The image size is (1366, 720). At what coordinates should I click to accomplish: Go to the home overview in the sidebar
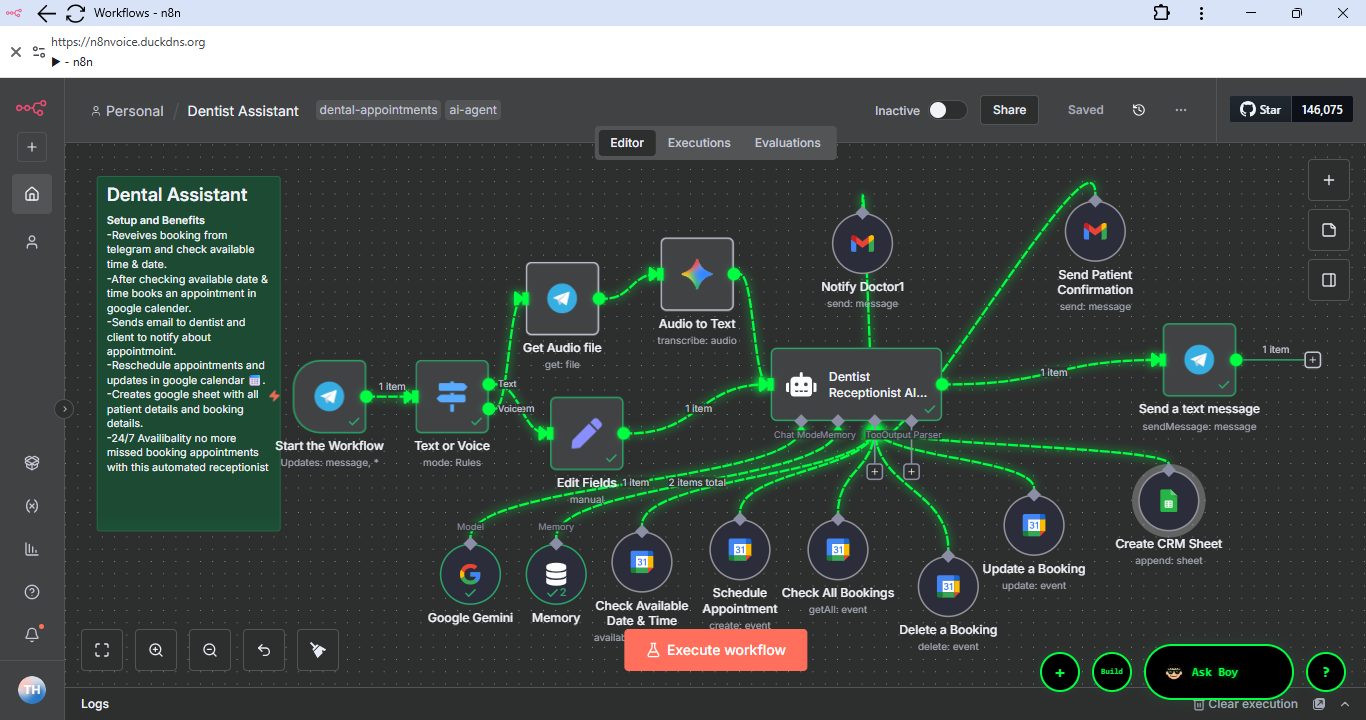click(x=32, y=193)
